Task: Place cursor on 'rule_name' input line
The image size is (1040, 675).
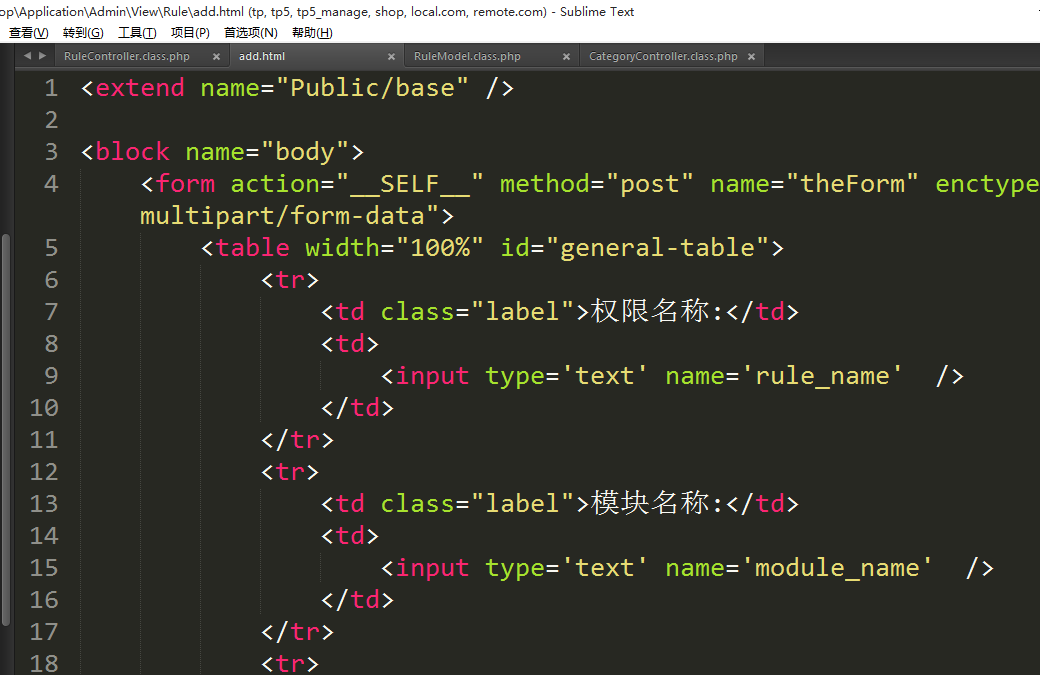Action: tap(670, 376)
